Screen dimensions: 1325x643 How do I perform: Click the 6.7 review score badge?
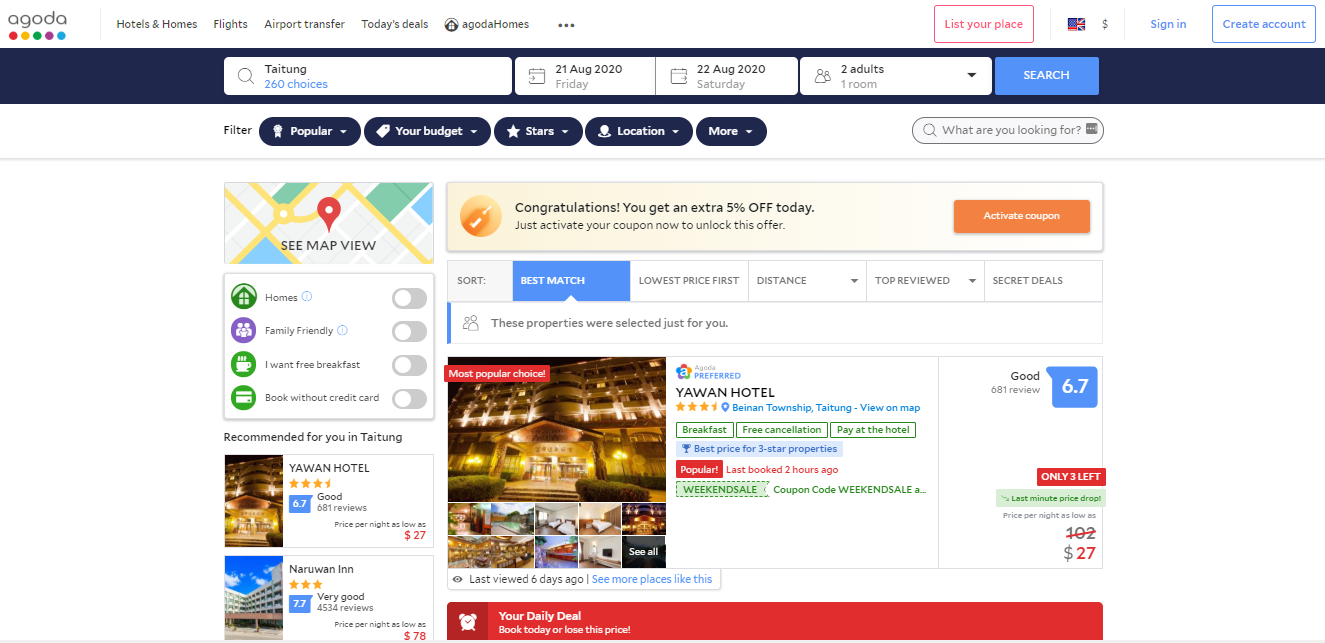(x=1074, y=386)
